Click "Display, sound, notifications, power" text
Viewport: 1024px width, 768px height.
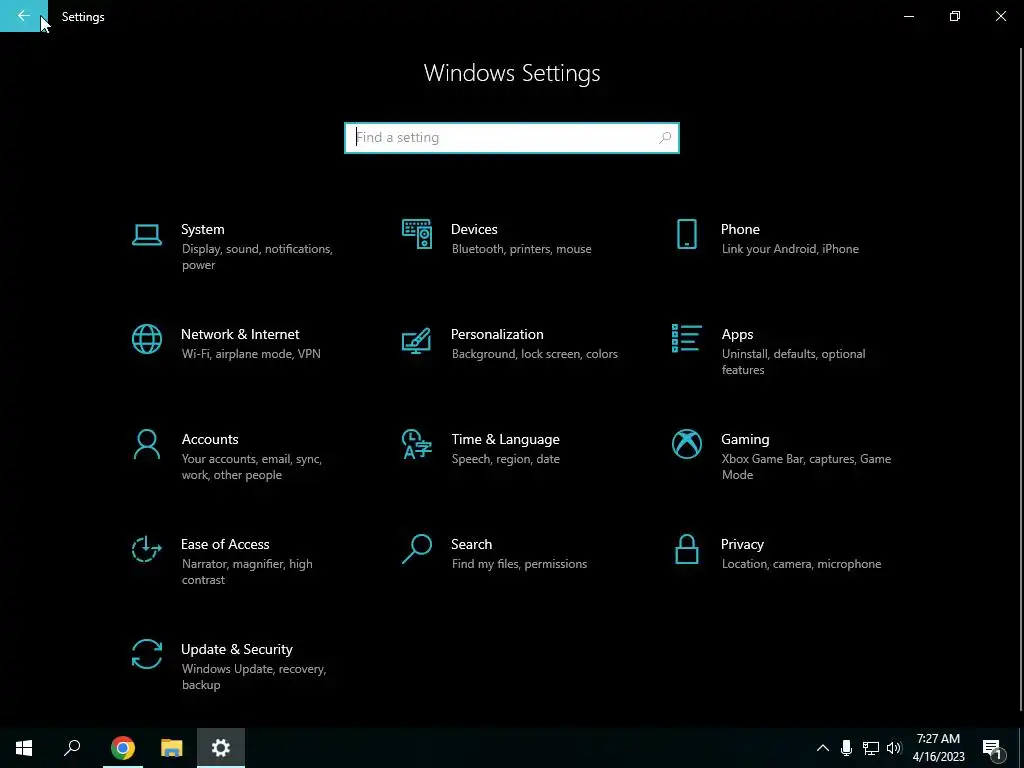click(257, 257)
